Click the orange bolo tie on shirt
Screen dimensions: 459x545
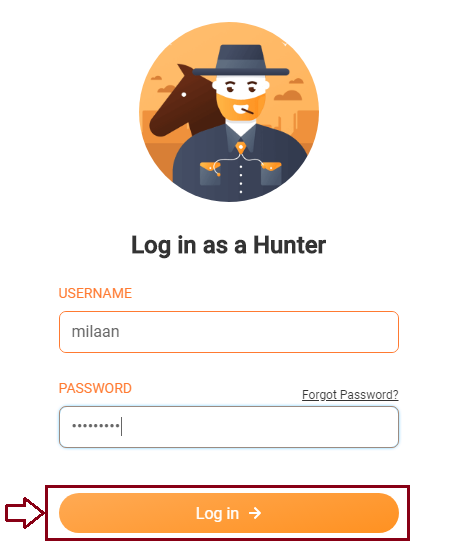pos(241,148)
